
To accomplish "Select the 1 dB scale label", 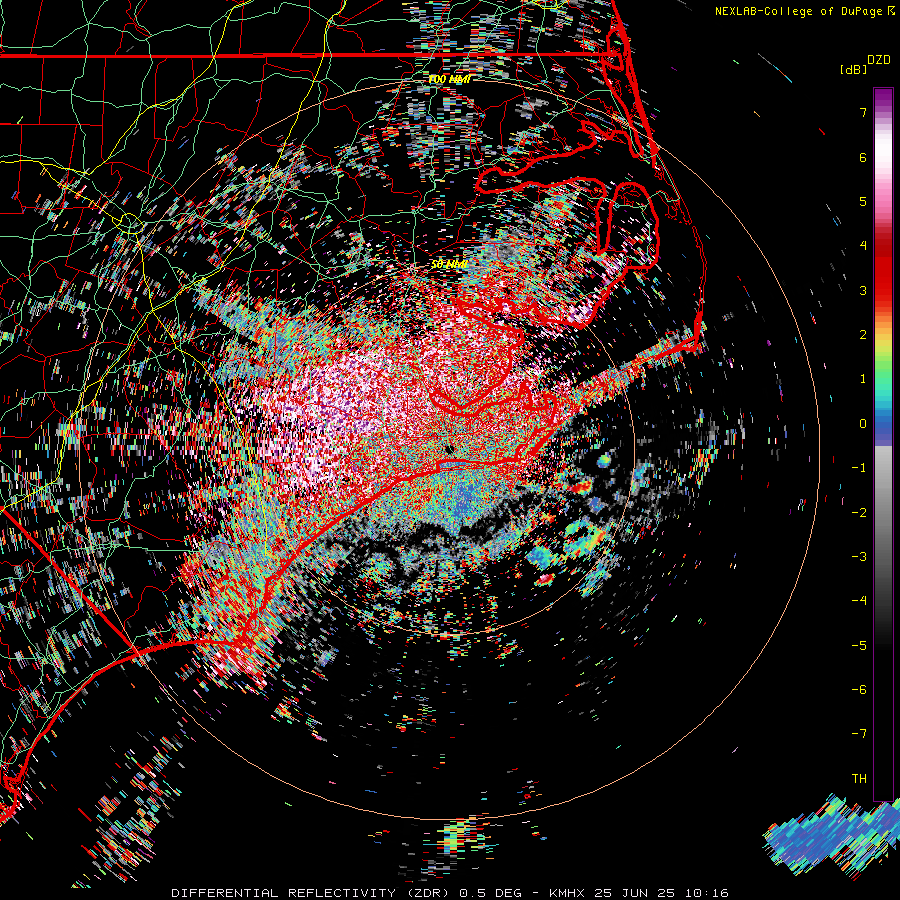I will coord(863,379).
